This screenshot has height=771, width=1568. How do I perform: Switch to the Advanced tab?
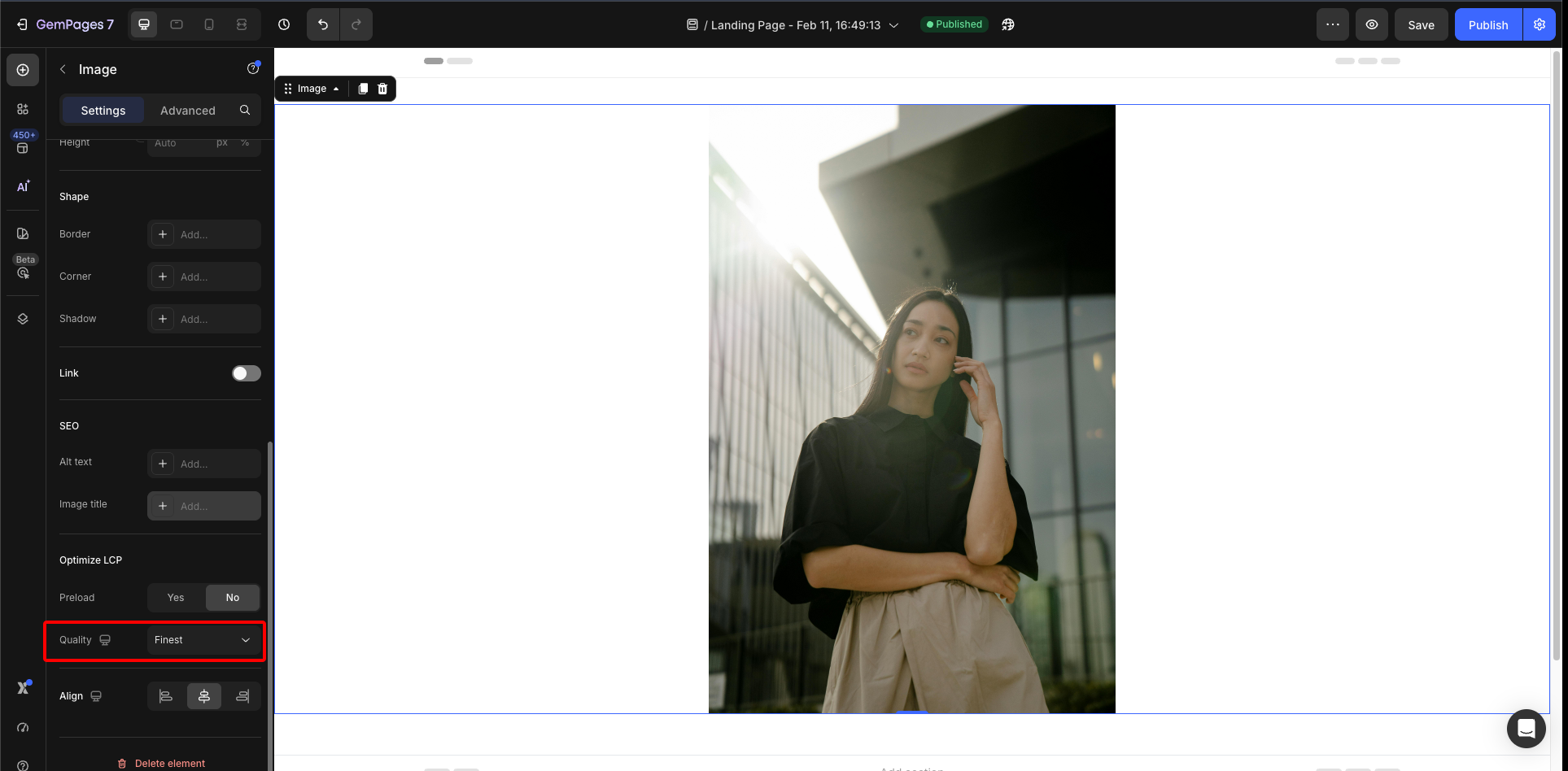pyautogui.click(x=188, y=110)
